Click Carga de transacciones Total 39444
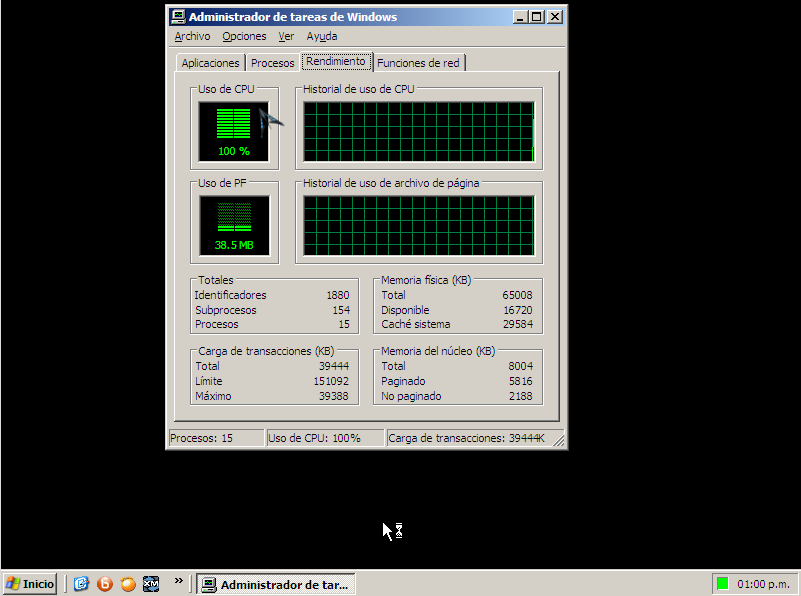The image size is (801, 596). click(x=334, y=366)
